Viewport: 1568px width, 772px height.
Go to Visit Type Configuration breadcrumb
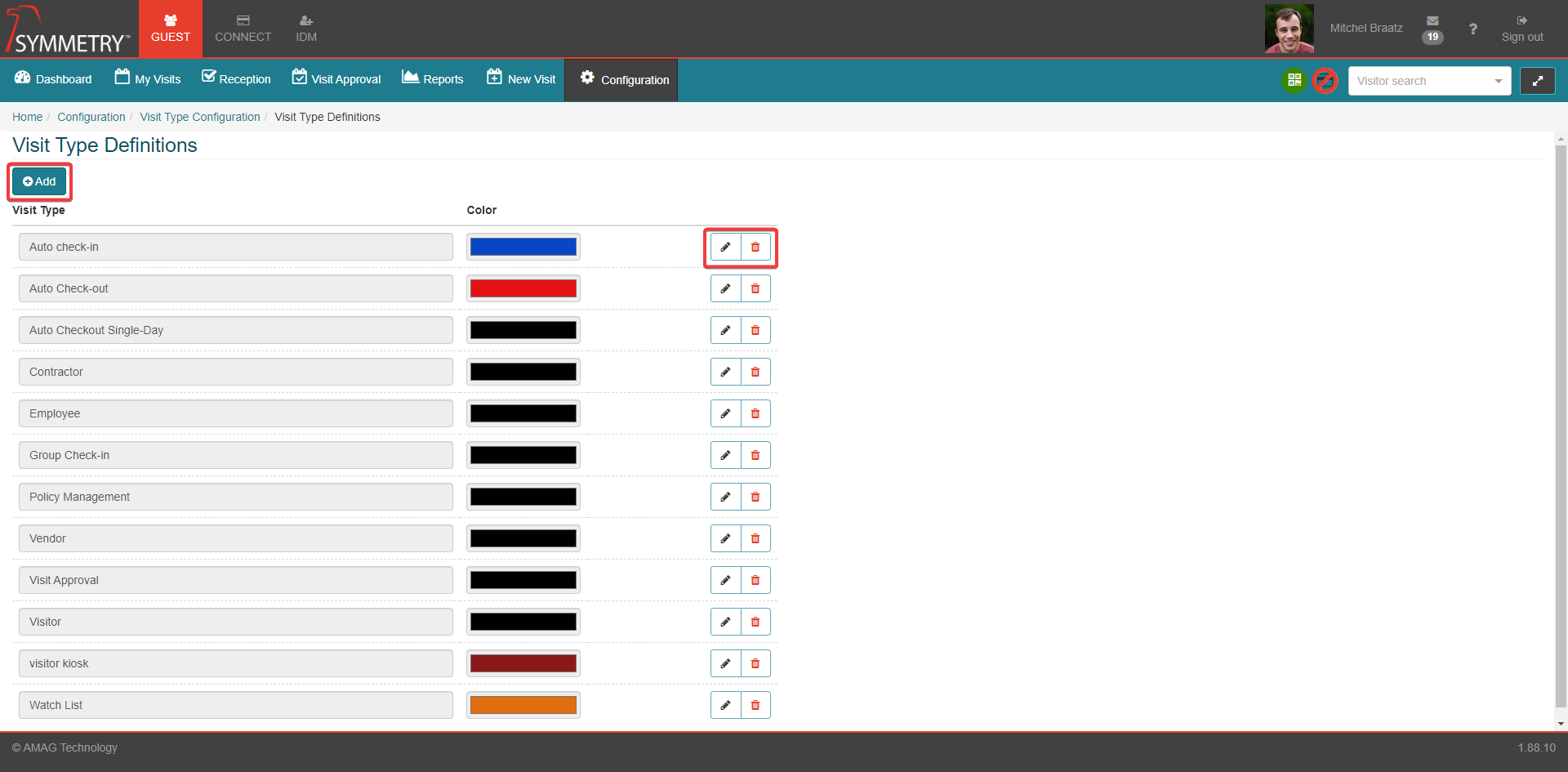click(200, 117)
